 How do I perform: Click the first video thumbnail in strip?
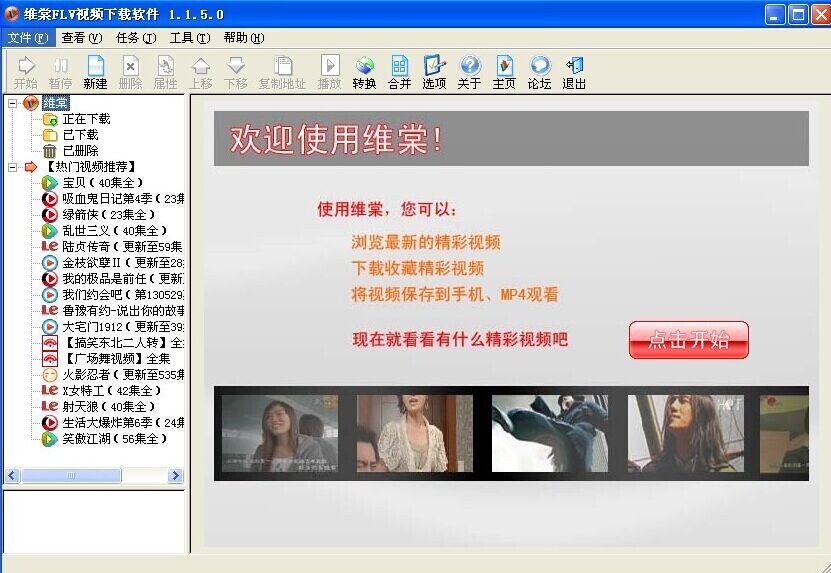(x=280, y=433)
